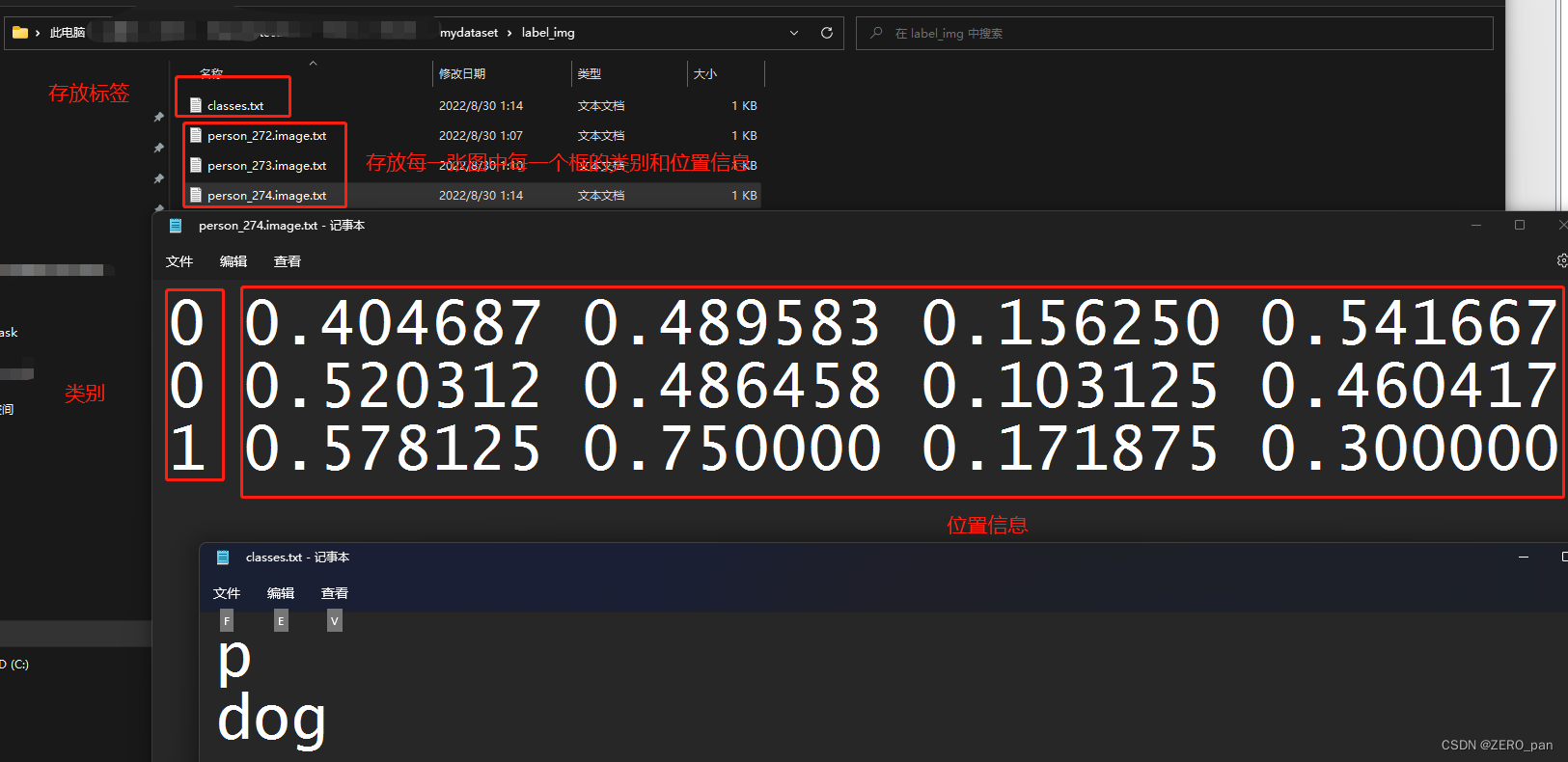Click the refresh button beside the address bar
The image size is (1568, 762).
point(827,33)
